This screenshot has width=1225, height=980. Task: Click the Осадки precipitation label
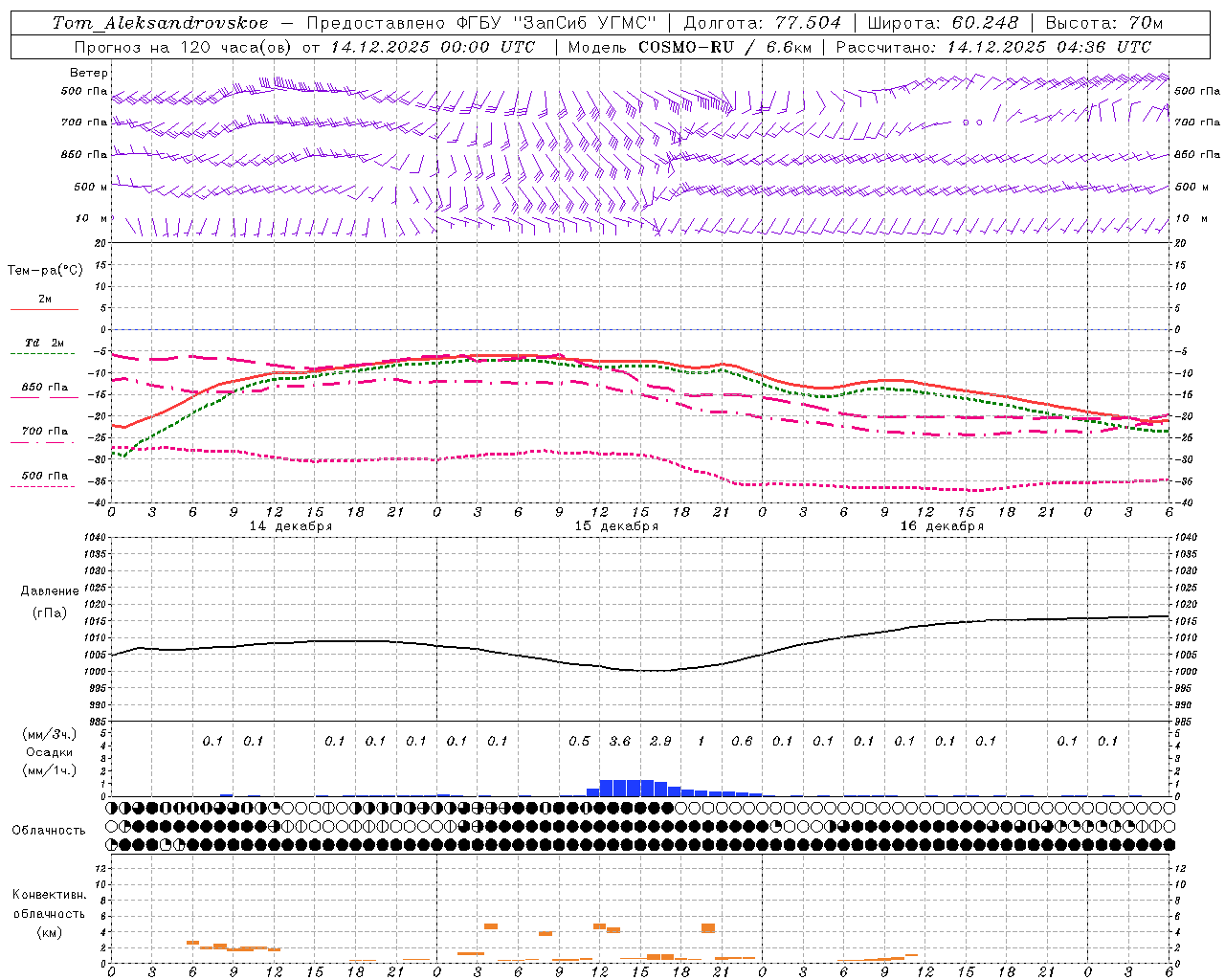(50, 752)
